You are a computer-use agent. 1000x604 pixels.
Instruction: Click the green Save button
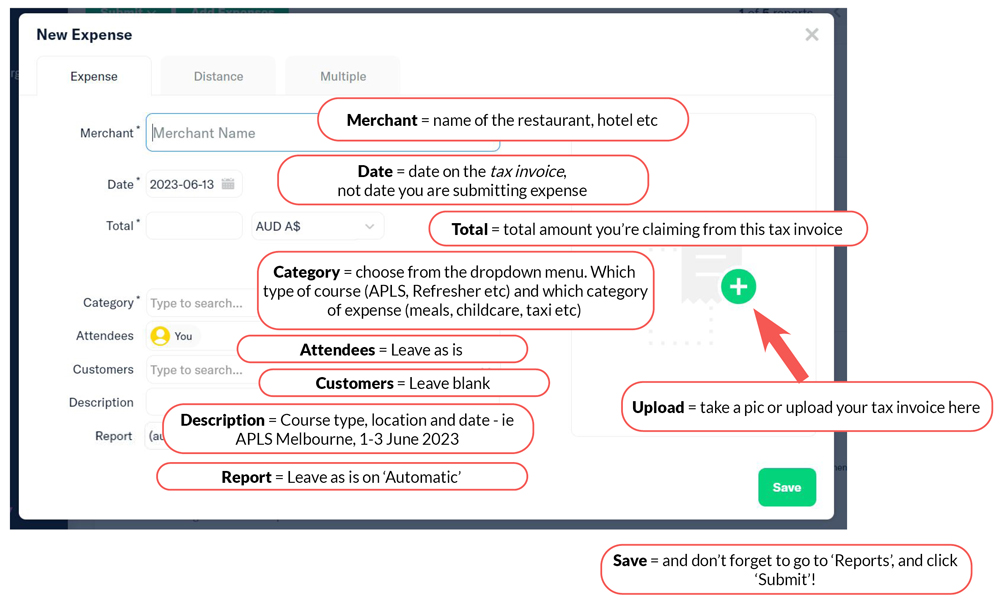[x=786, y=487]
